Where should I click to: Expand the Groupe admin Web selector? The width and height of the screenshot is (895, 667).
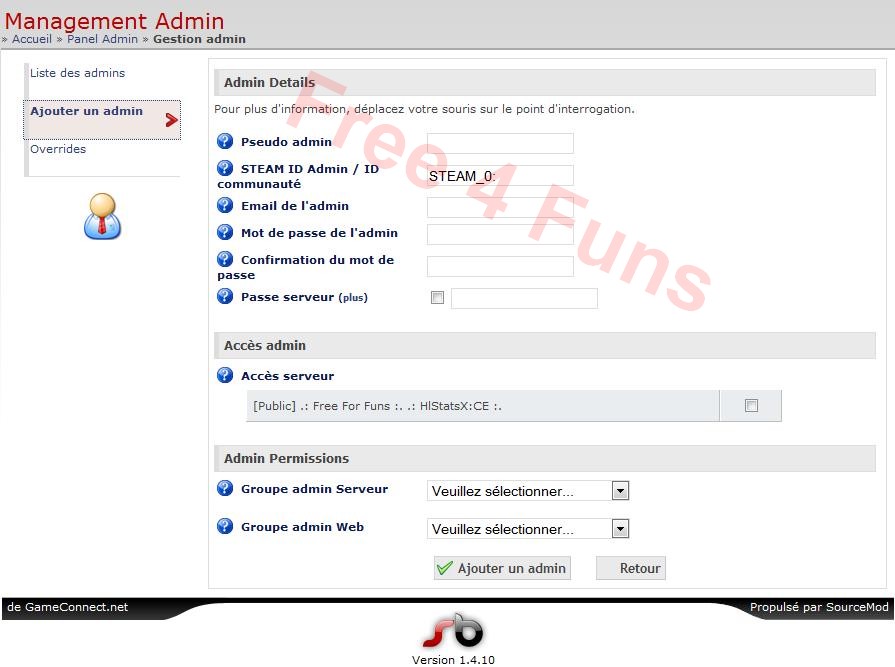pyautogui.click(x=620, y=528)
